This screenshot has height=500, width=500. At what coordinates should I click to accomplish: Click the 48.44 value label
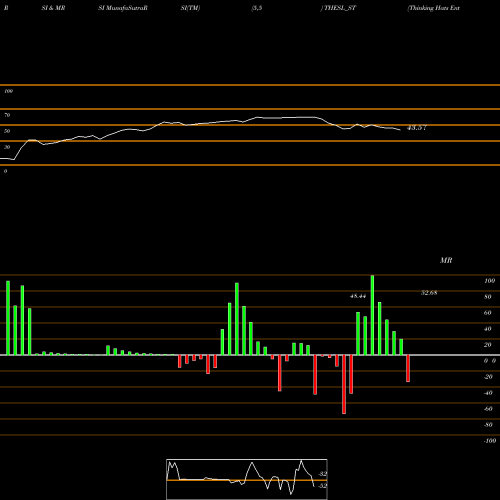[x=358, y=296]
